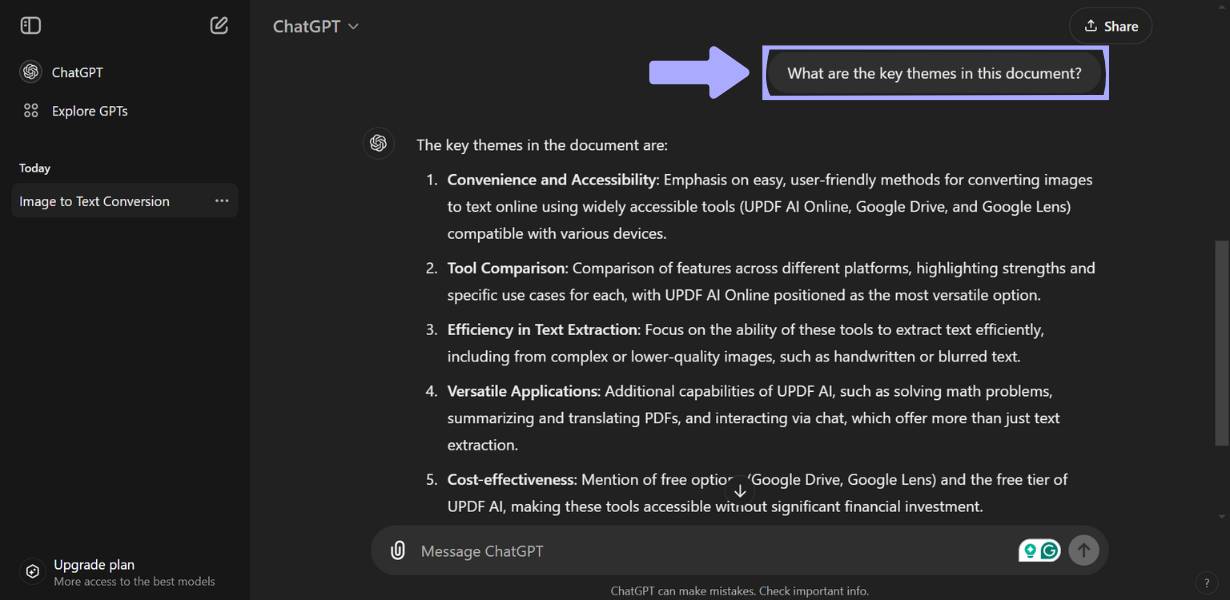1230x600 pixels.
Task: Click the 'Efficiency in Text Extraction' heading
Action: coord(542,329)
